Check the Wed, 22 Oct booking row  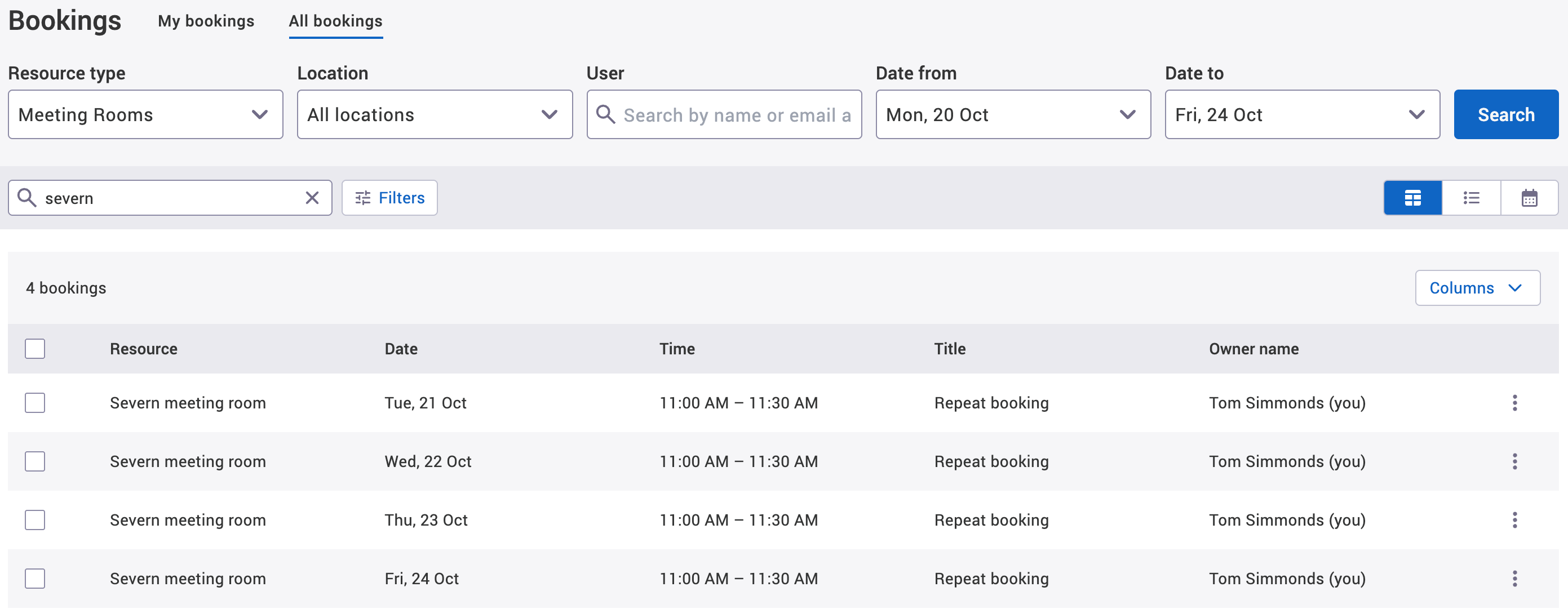[x=35, y=461]
